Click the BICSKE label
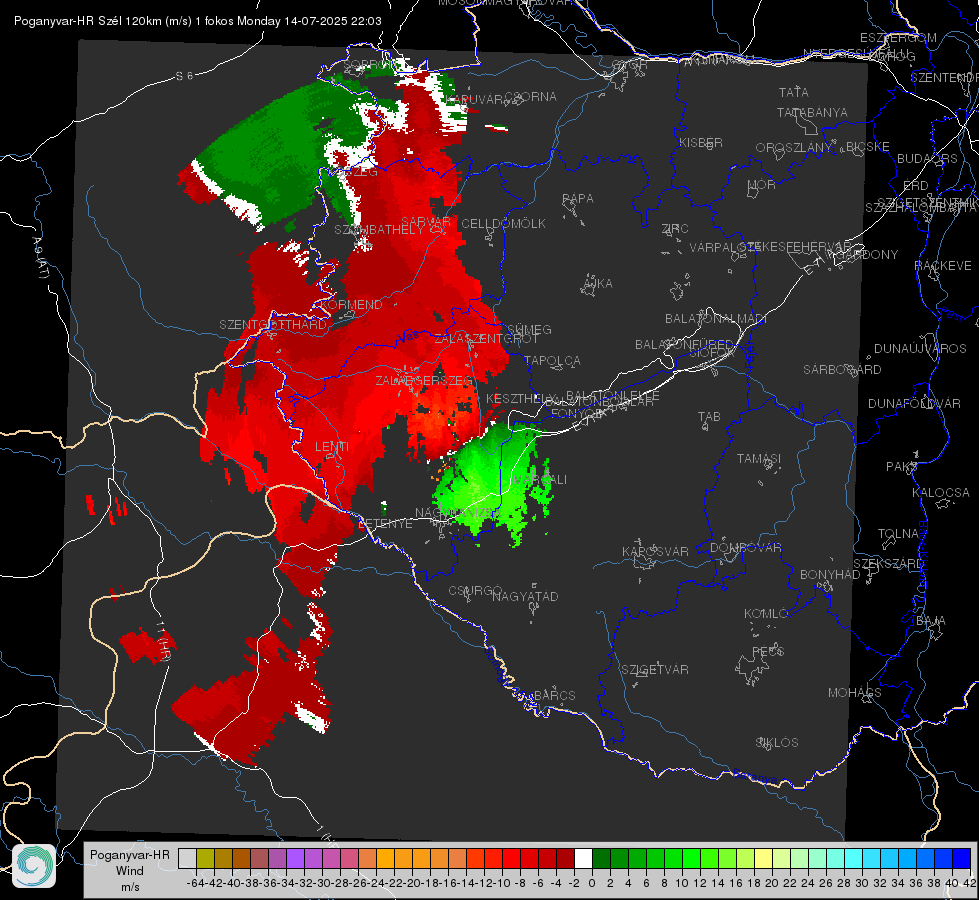The height and width of the screenshot is (900, 979). (868, 146)
